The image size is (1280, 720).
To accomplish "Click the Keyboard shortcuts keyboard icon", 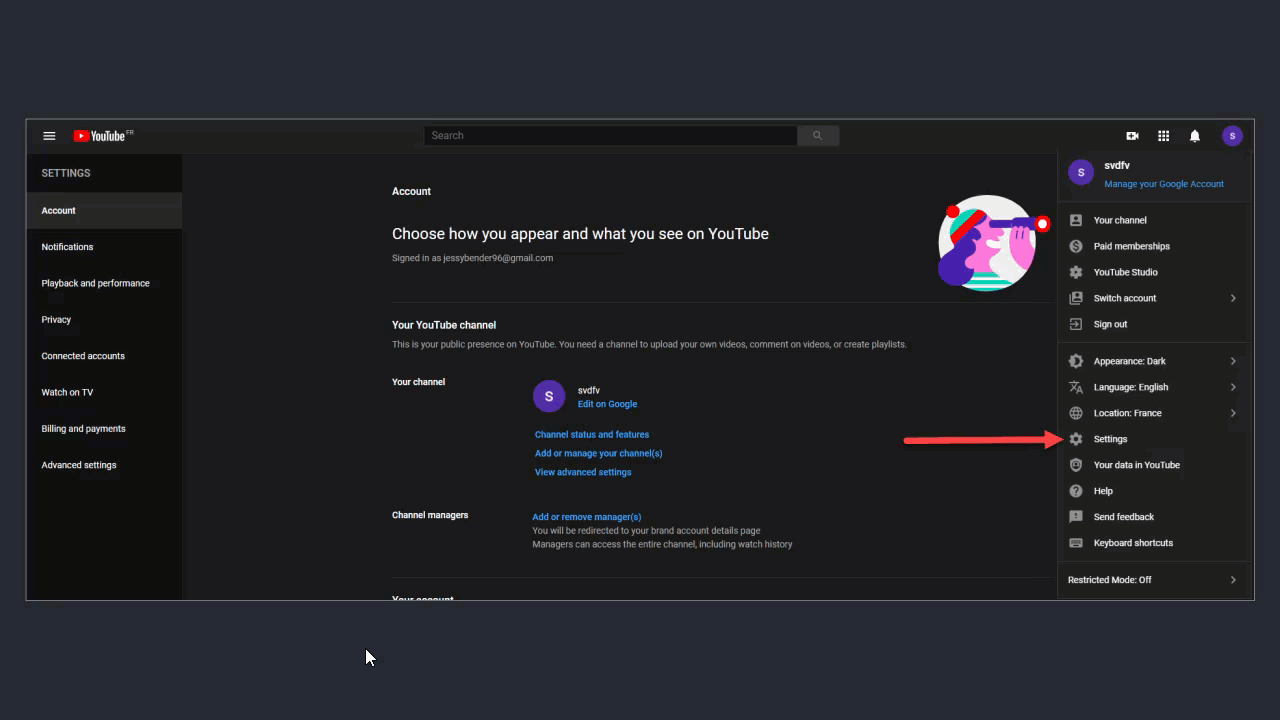I will pyautogui.click(x=1076, y=543).
